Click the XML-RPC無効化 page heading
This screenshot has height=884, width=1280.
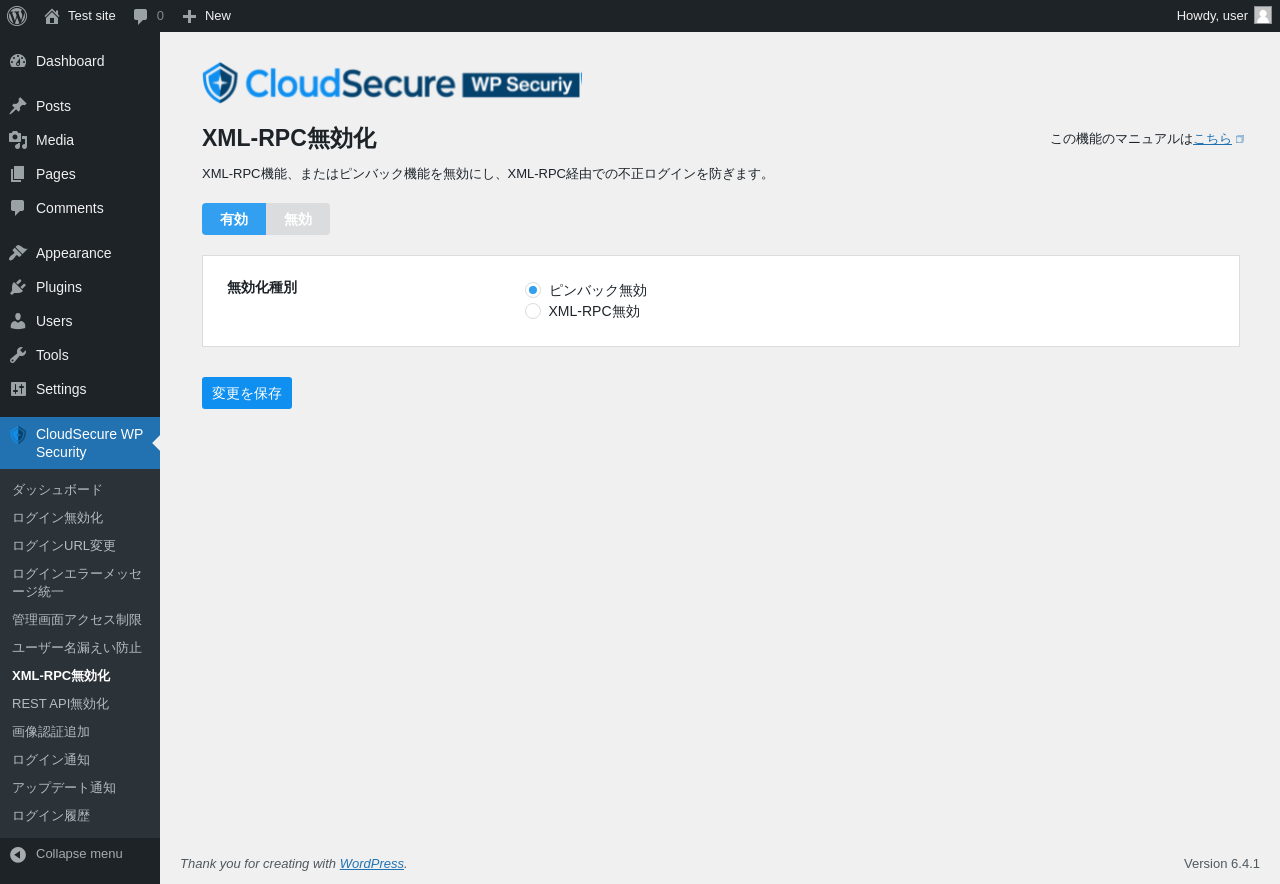click(289, 138)
